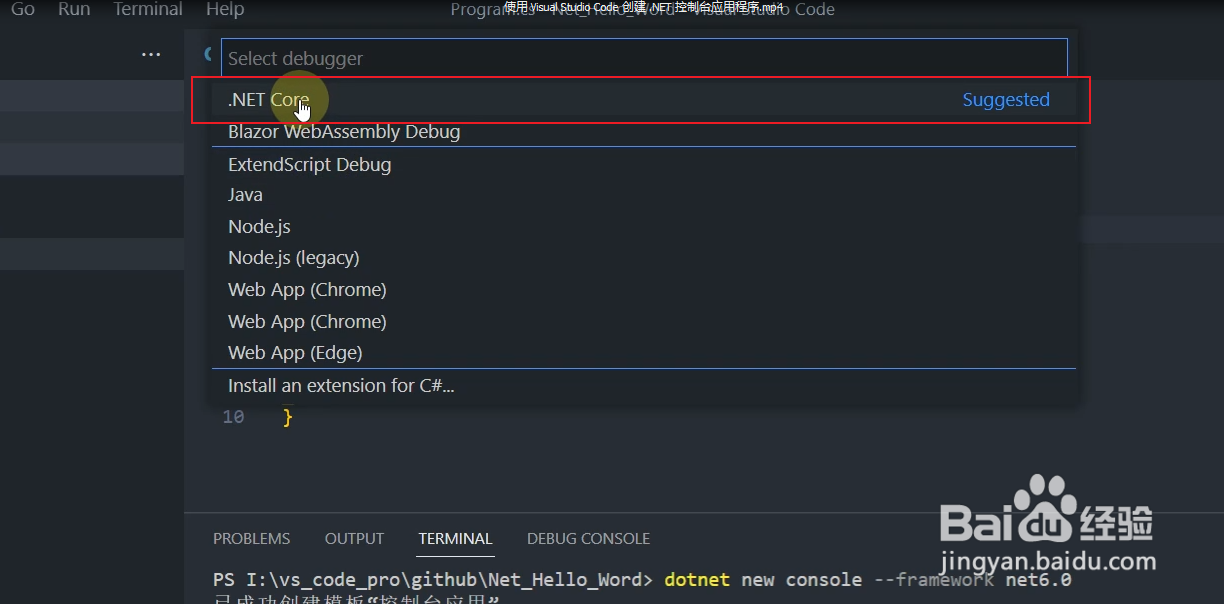Select Node.js (legacy) debugger

(x=644, y=258)
